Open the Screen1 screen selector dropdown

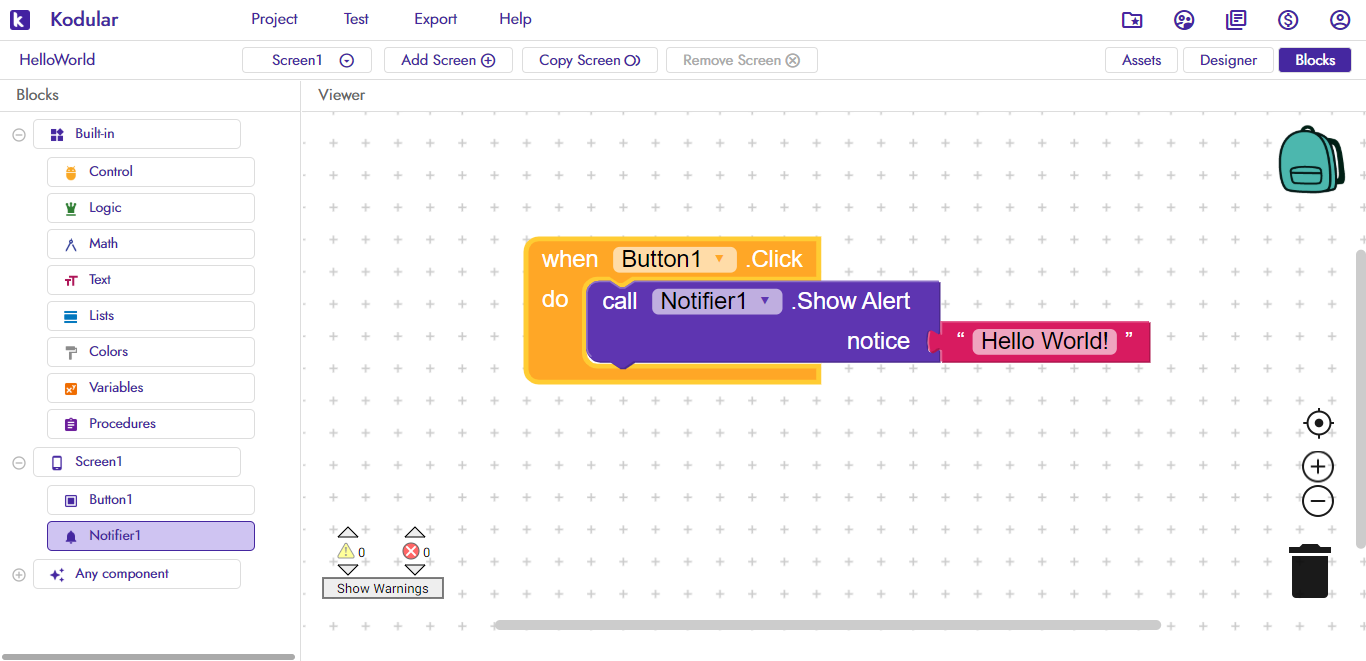click(x=307, y=60)
